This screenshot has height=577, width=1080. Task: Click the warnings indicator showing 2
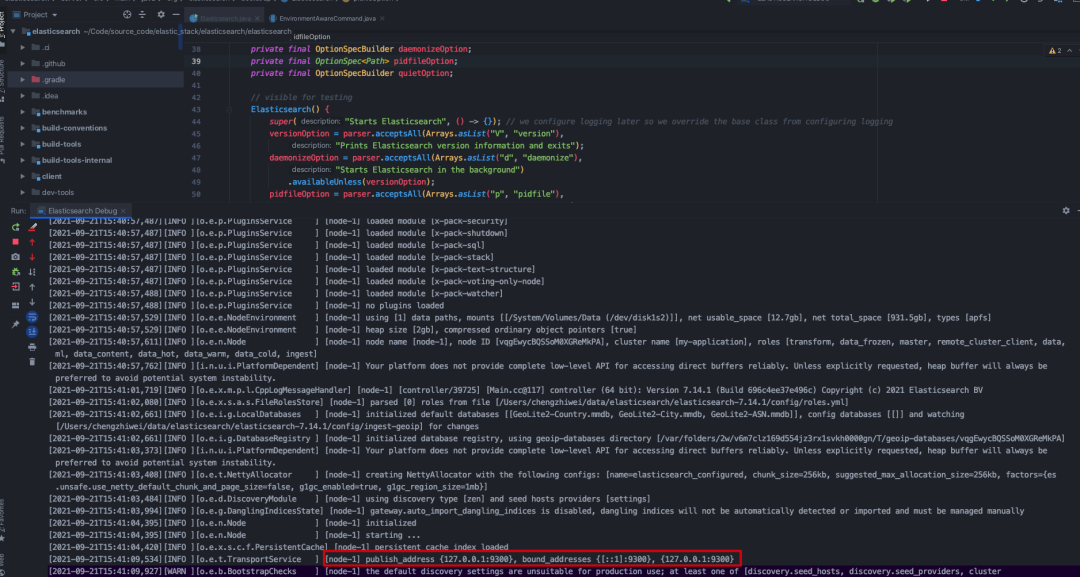coord(1055,51)
